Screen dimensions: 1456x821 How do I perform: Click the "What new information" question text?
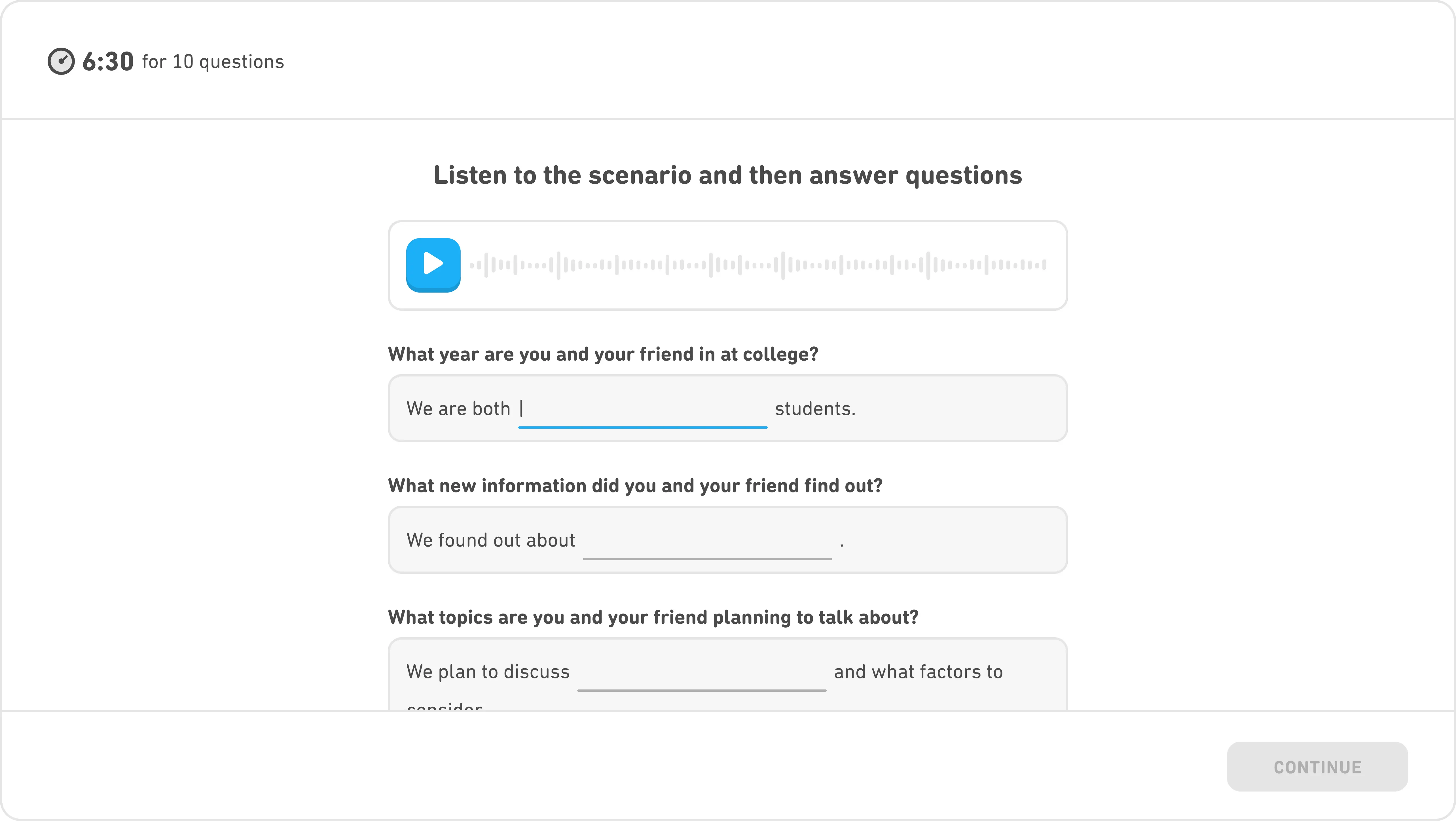click(x=635, y=486)
